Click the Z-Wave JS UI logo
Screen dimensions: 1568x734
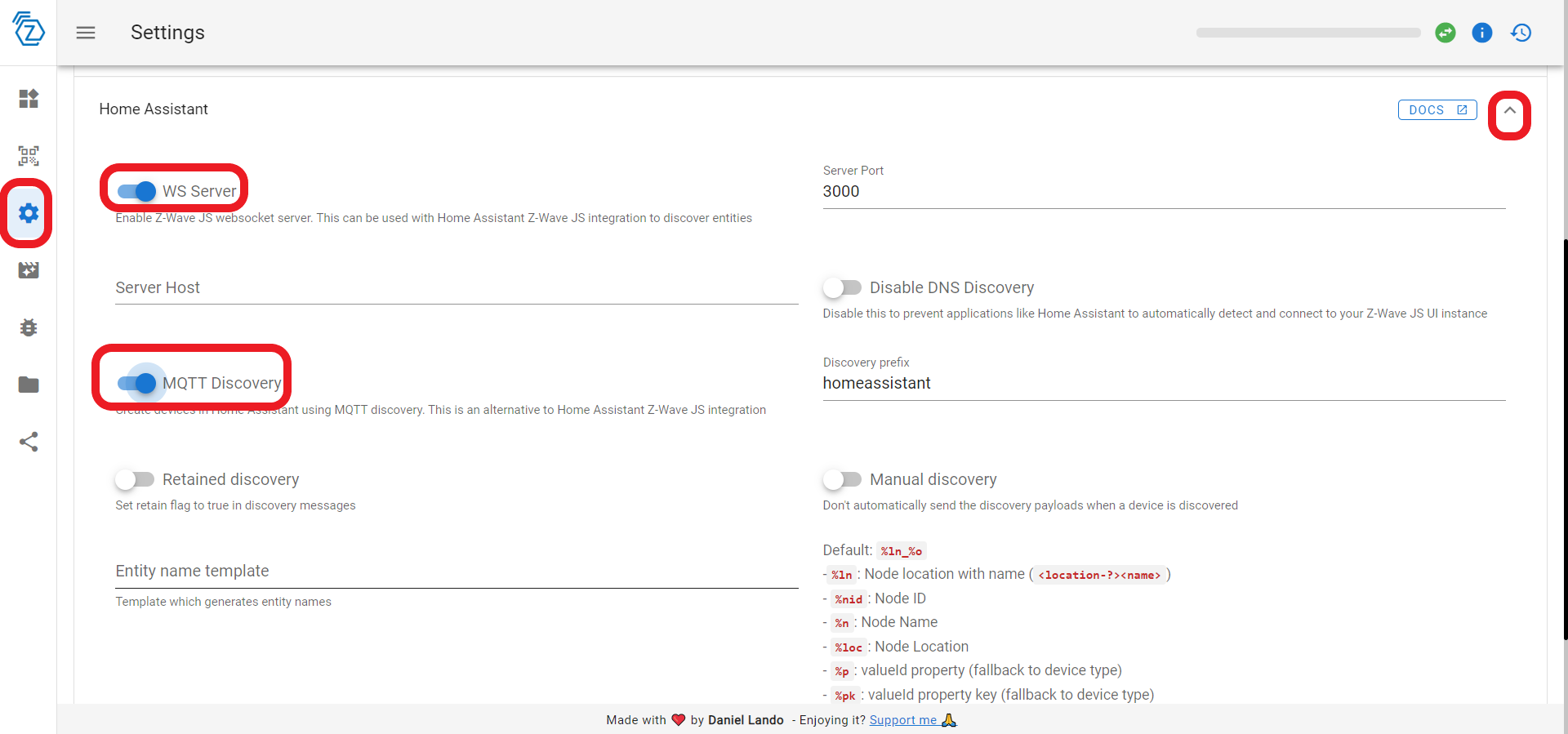(x=29, y=29)
